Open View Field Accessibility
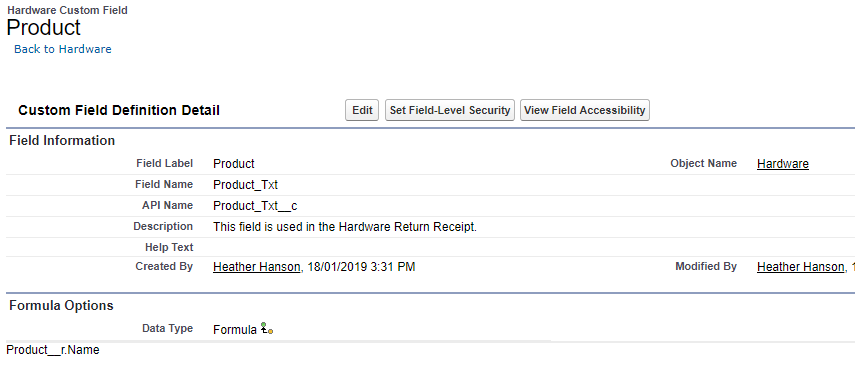Image resolution: width=855 pixels, height=373 pixels. pyautogui.click(x=585, y=110)
